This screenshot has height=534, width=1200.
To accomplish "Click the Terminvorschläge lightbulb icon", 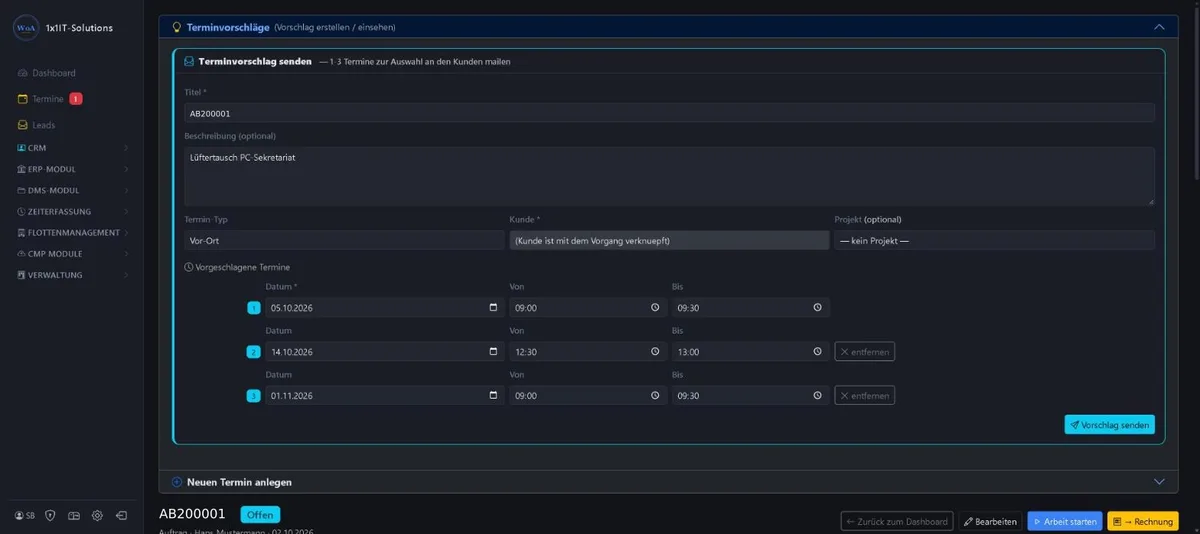I will coord(177,28).
